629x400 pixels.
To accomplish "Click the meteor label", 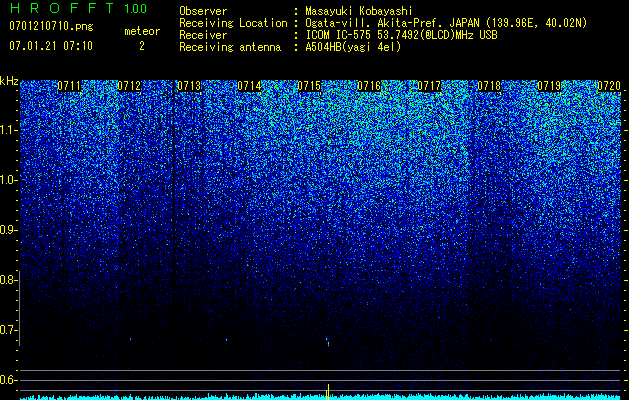I will 142,31.
